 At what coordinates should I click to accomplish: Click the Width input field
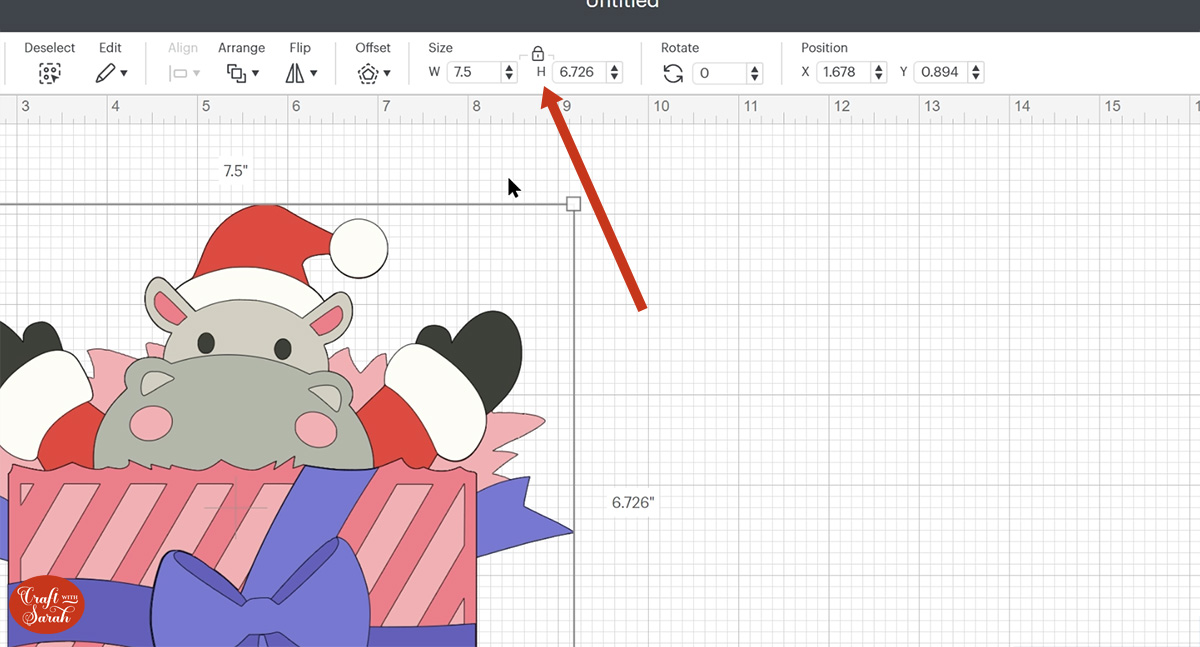(x=474, y=72)
